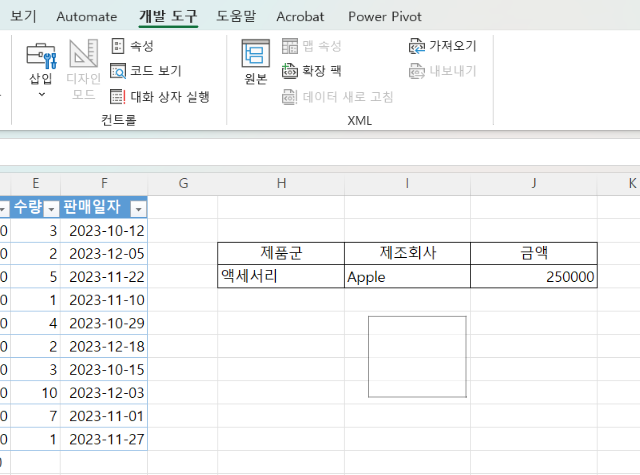Select the 2023-10-29 date cell

[x=104, y=324]
